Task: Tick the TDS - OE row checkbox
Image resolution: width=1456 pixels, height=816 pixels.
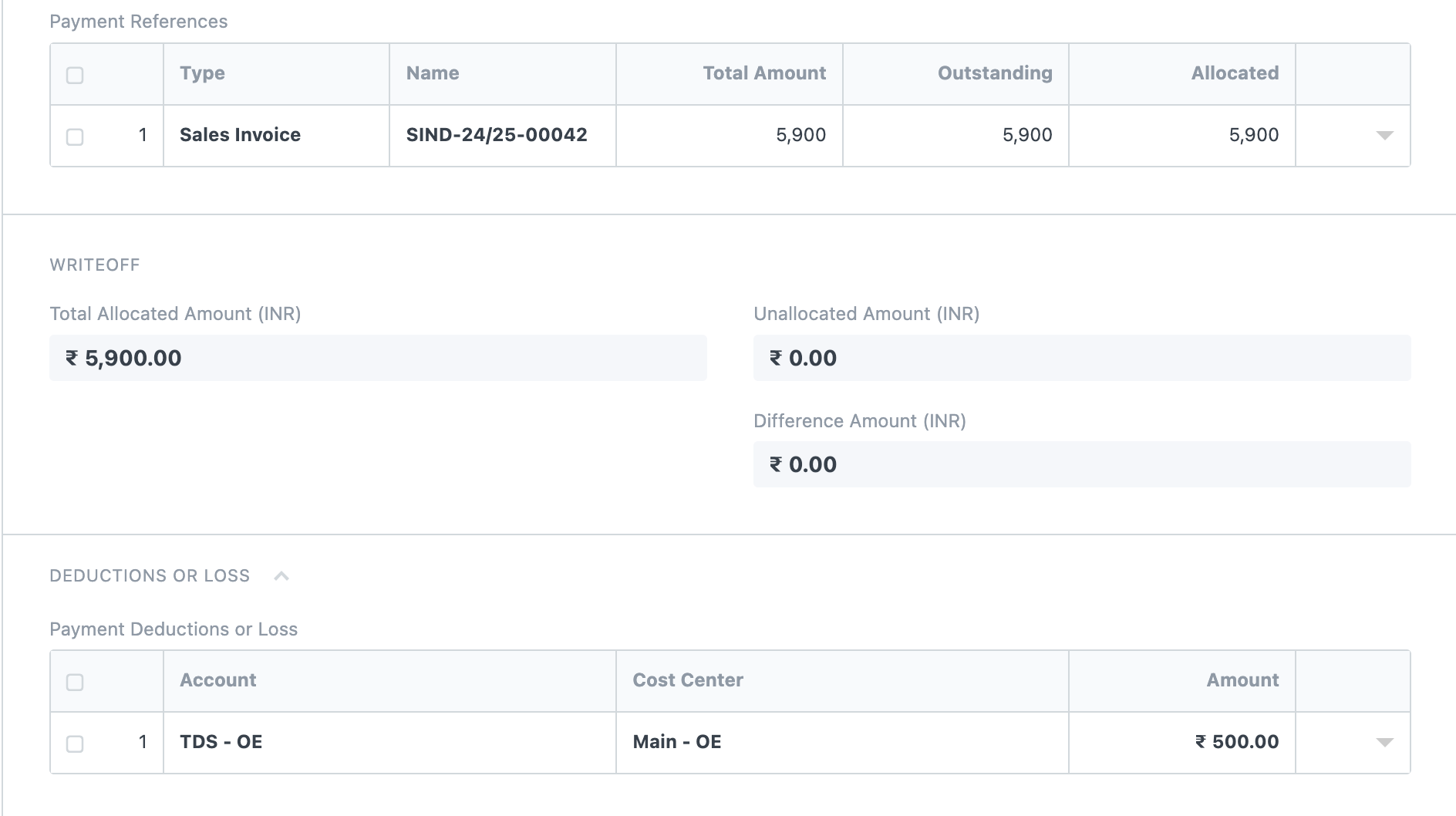Action: point(75,744)
